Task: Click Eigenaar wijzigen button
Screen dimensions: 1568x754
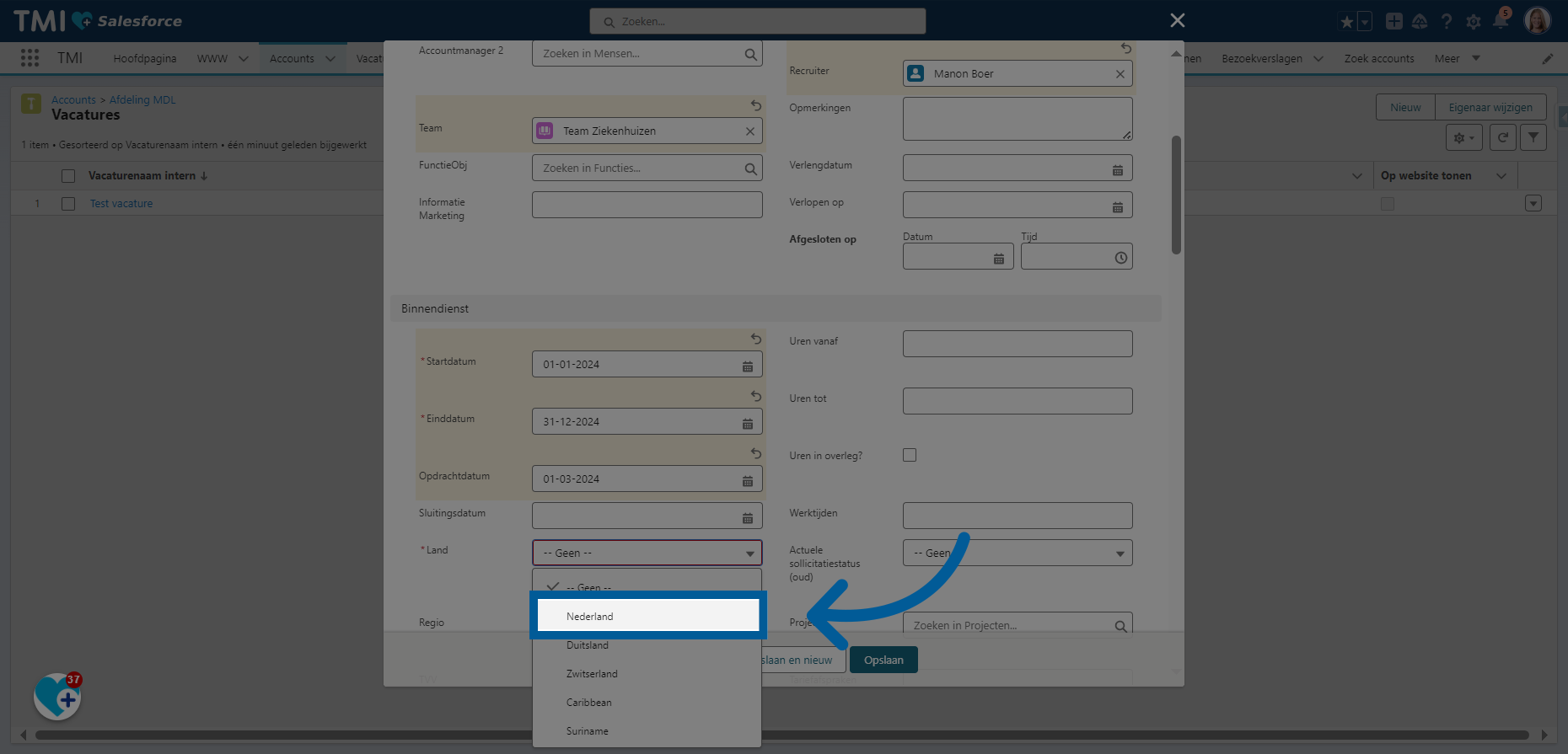Action: [x=1490, y=107]
